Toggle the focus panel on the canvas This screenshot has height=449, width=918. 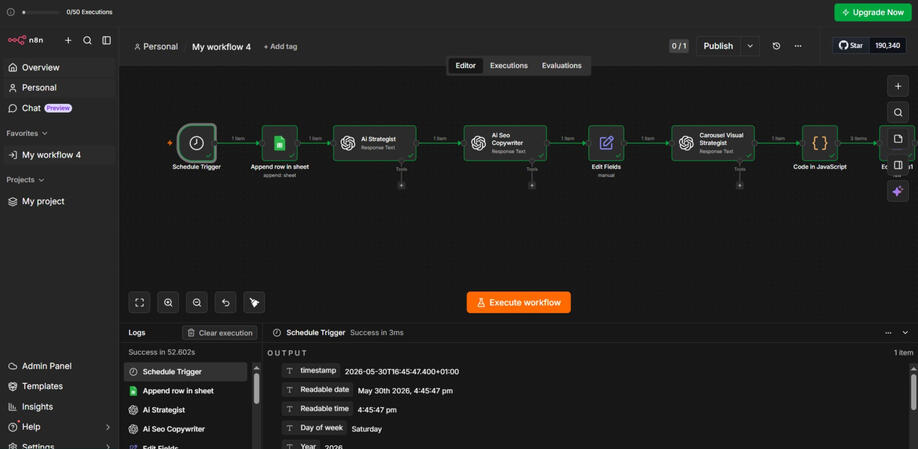tap(898, 165)
